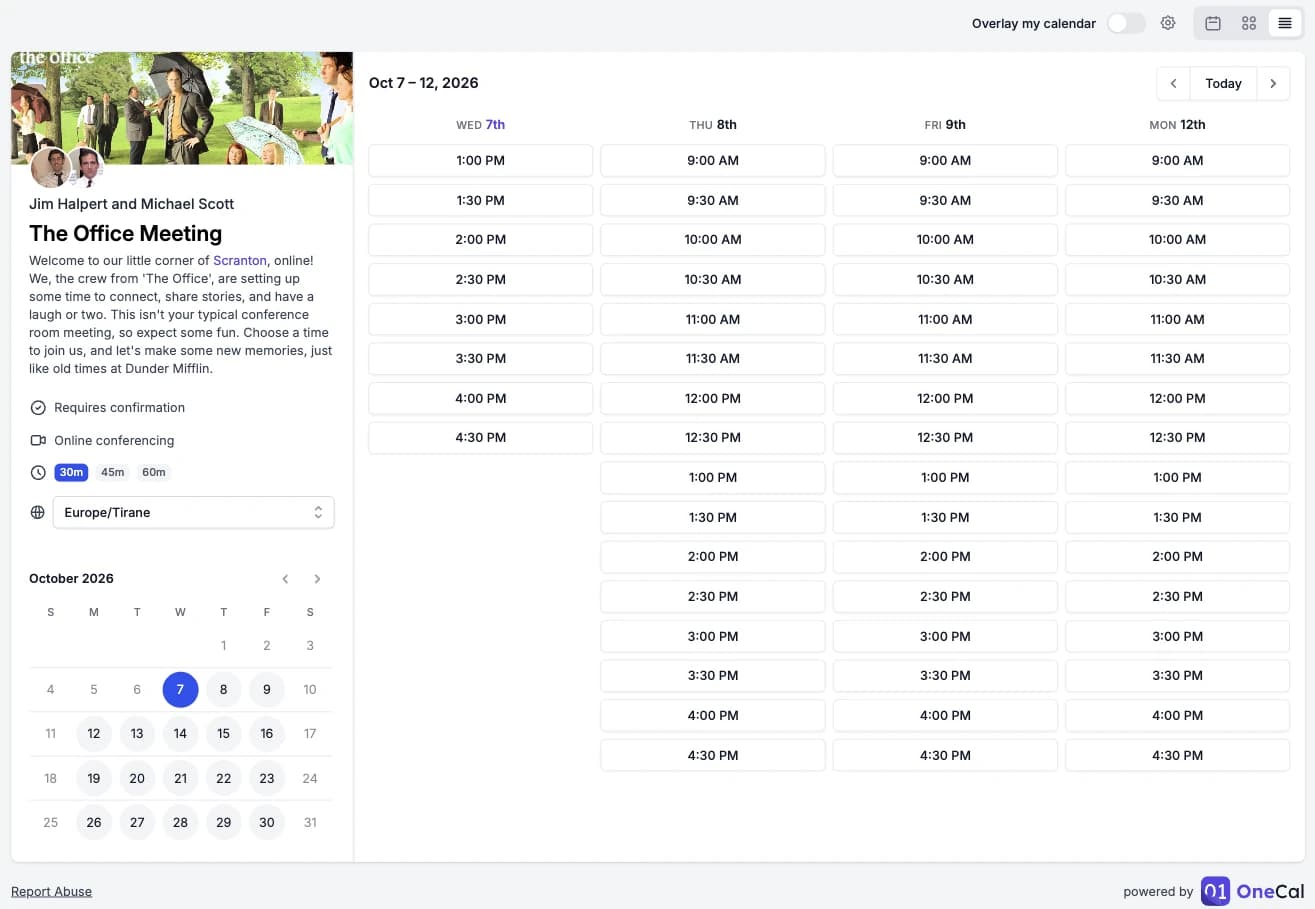Click the Report Abuse link
Screen dimensions: 1315x909
[x=51, y=891]
